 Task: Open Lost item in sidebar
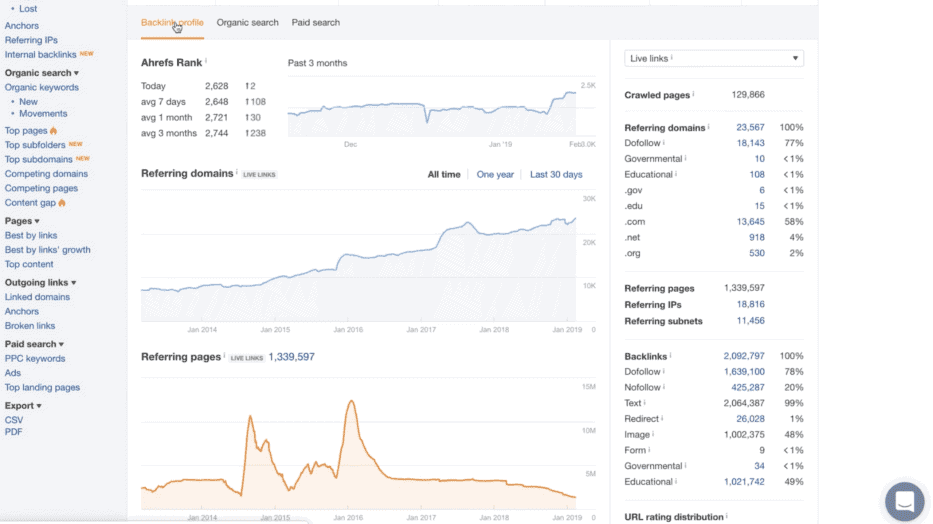pos(28,9)
